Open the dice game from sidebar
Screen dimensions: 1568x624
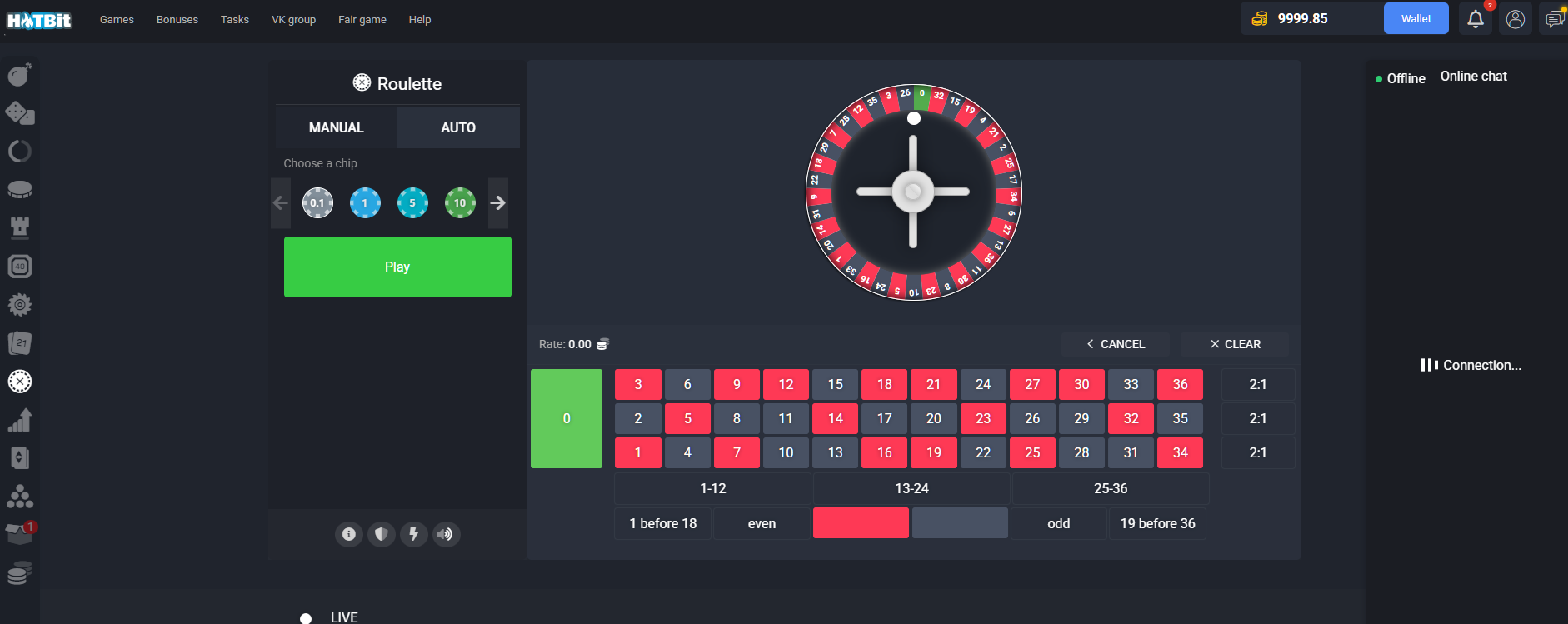(19, 112)
